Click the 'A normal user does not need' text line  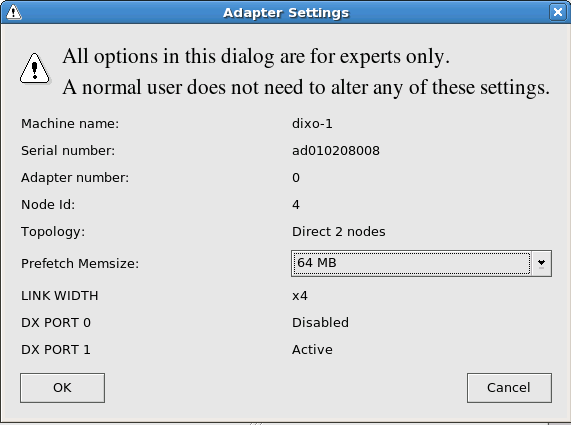tap(306, 87)
